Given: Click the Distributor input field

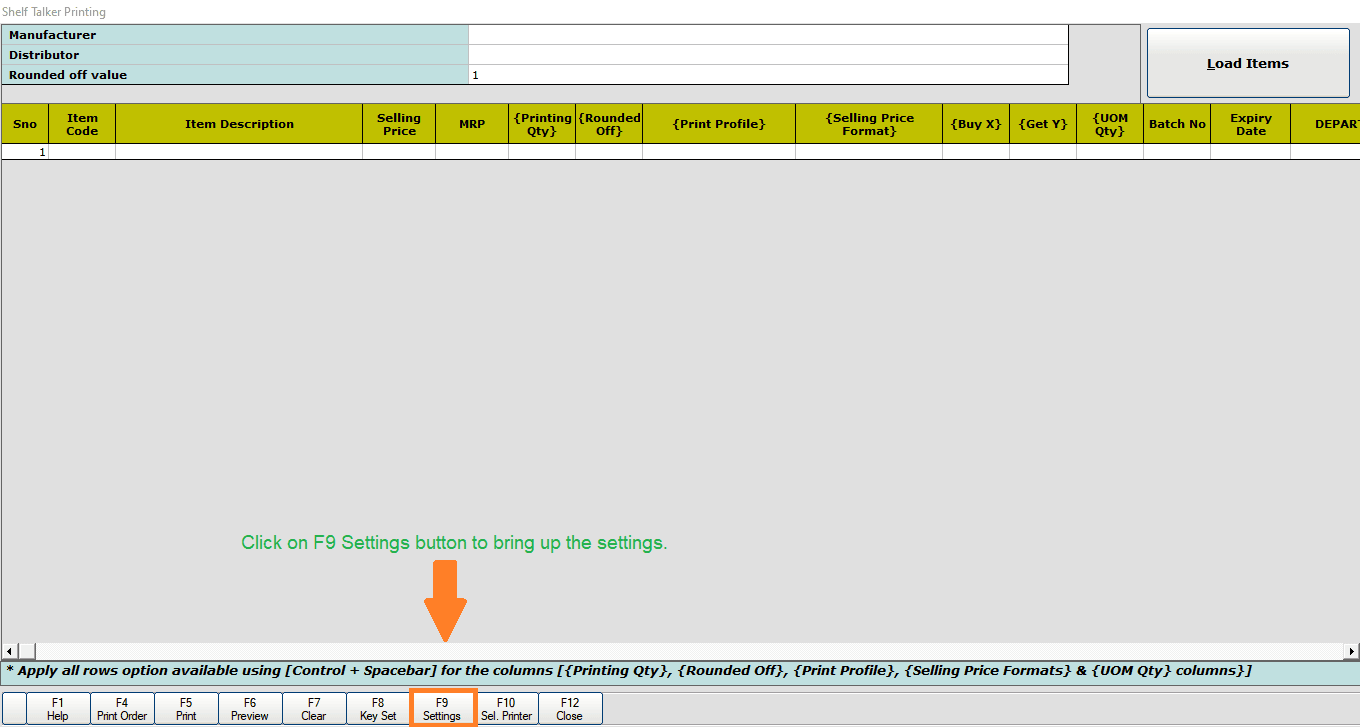Looking at the screenshot, I should click(x=768, y=55).
